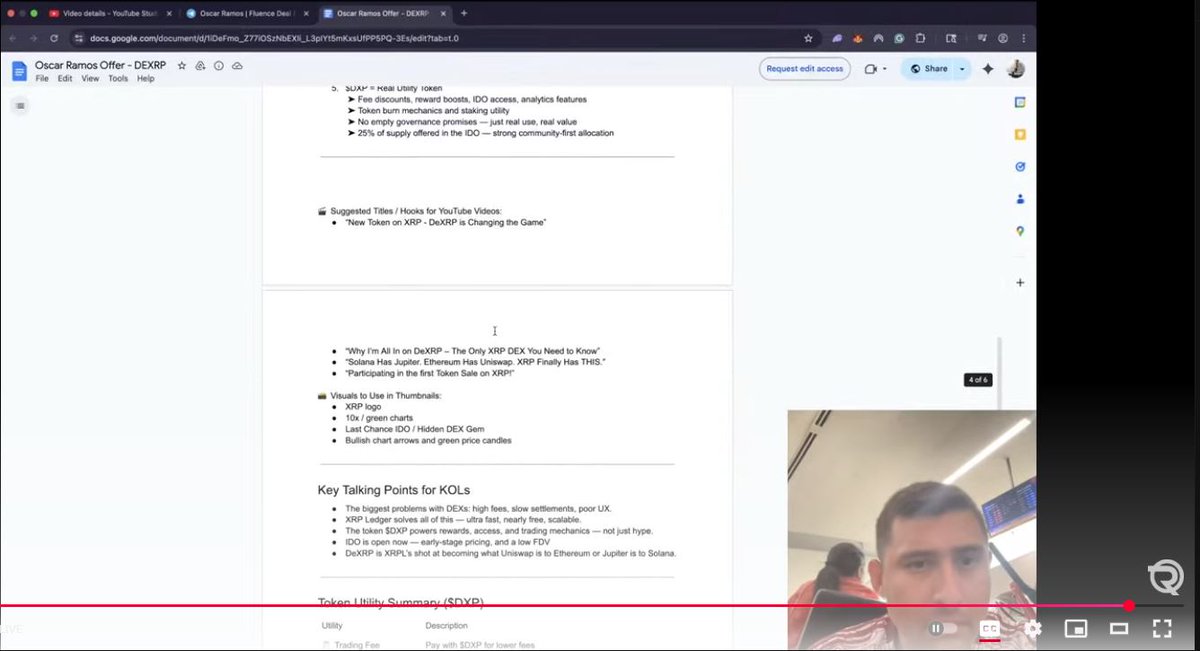
Task: Click the bullet 10x / green charts
Action: point(378,418)
